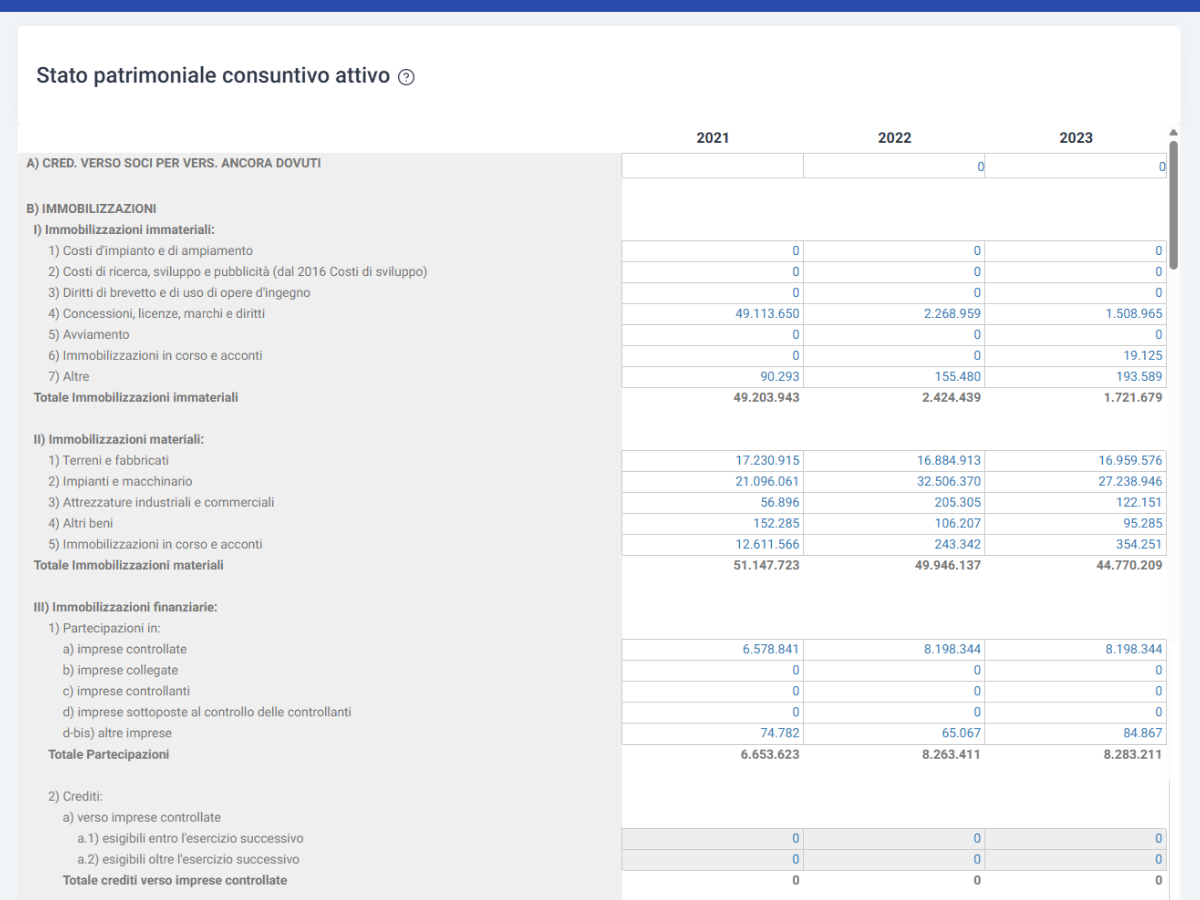
Task: Click value 106.207 for Altri beni 2022
Action: [x=958, y=524]
